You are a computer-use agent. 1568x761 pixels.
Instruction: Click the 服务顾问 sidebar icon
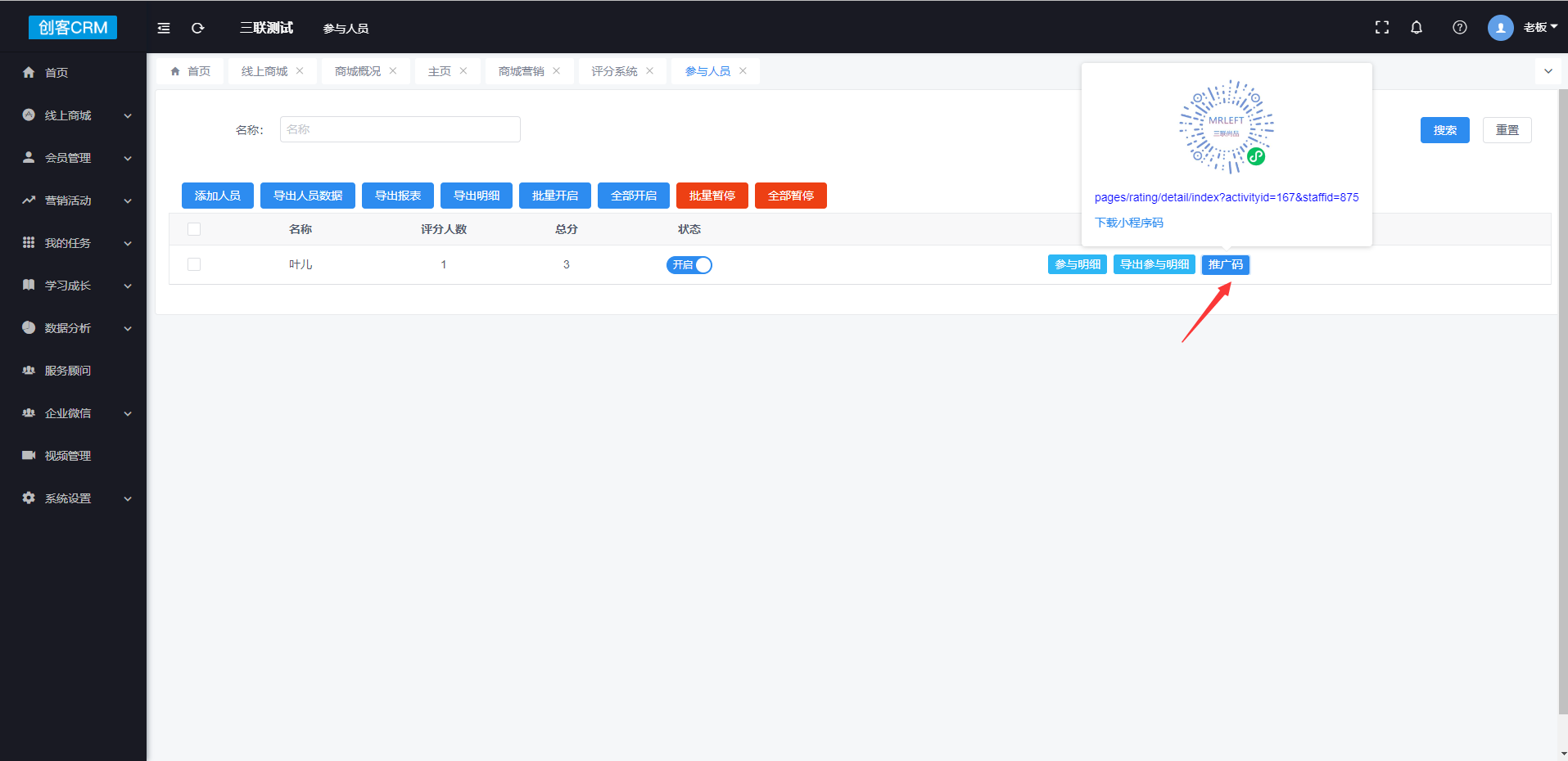(29, 371)
